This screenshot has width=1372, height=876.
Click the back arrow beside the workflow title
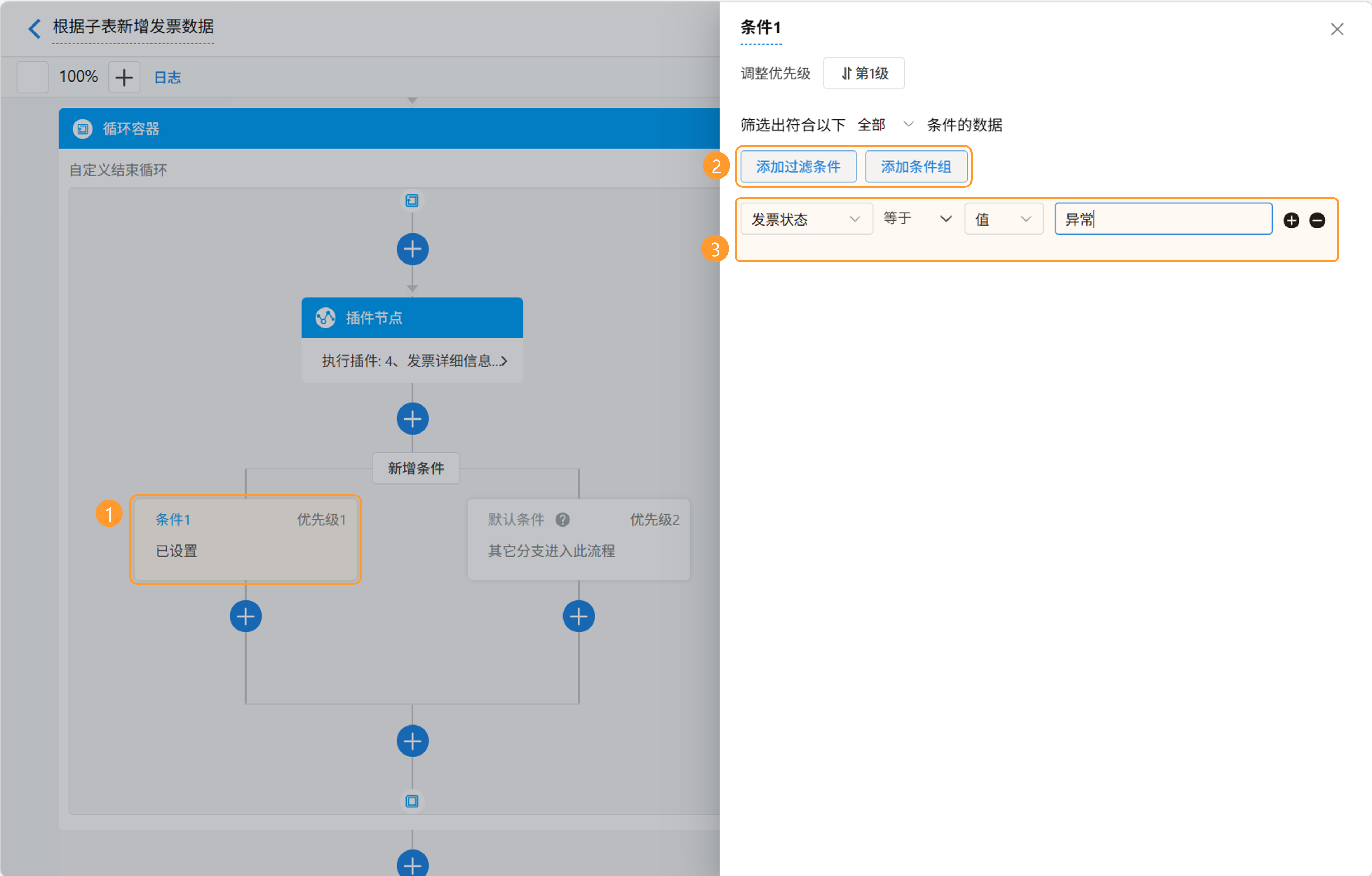(34, 28)
